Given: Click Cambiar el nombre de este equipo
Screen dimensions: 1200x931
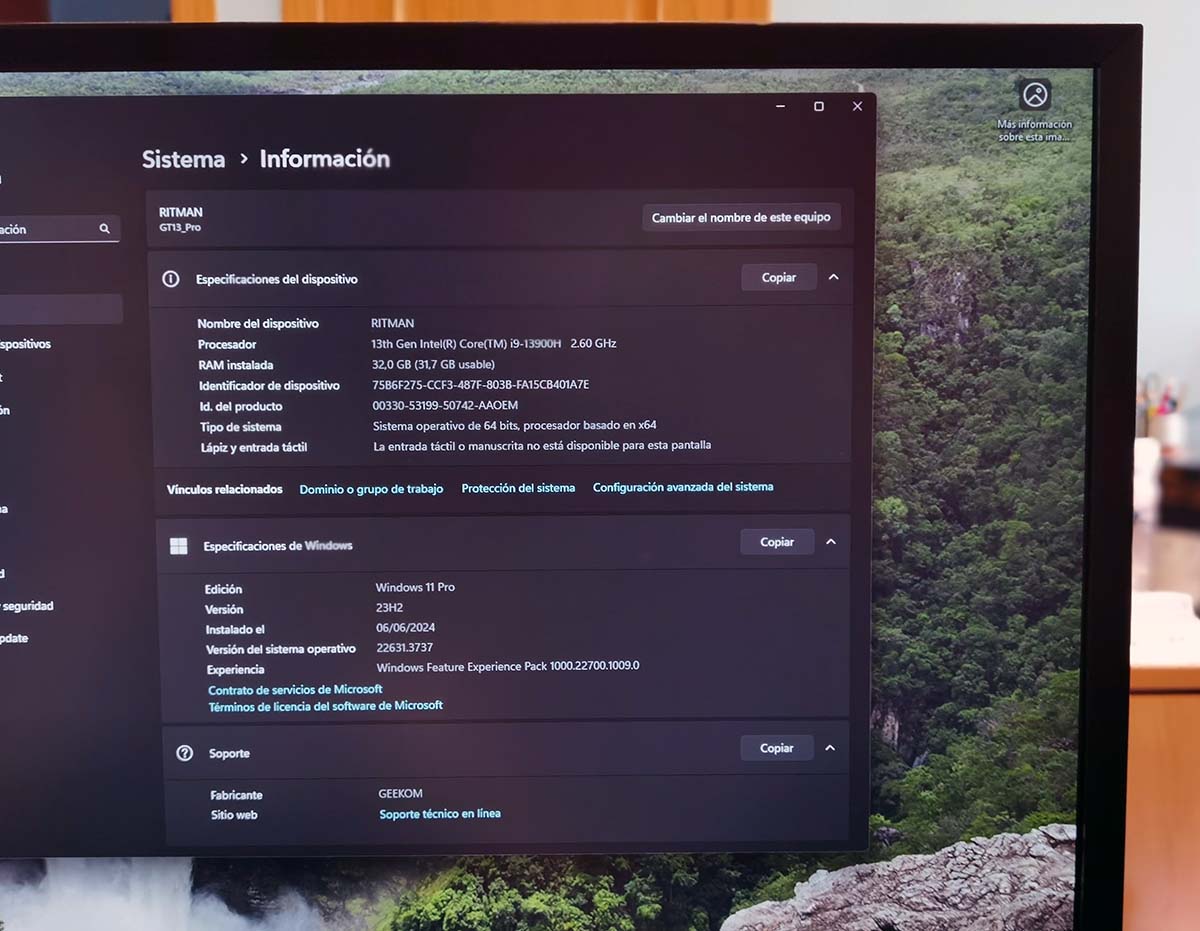Looking at the screenshot, I should 741,217.
